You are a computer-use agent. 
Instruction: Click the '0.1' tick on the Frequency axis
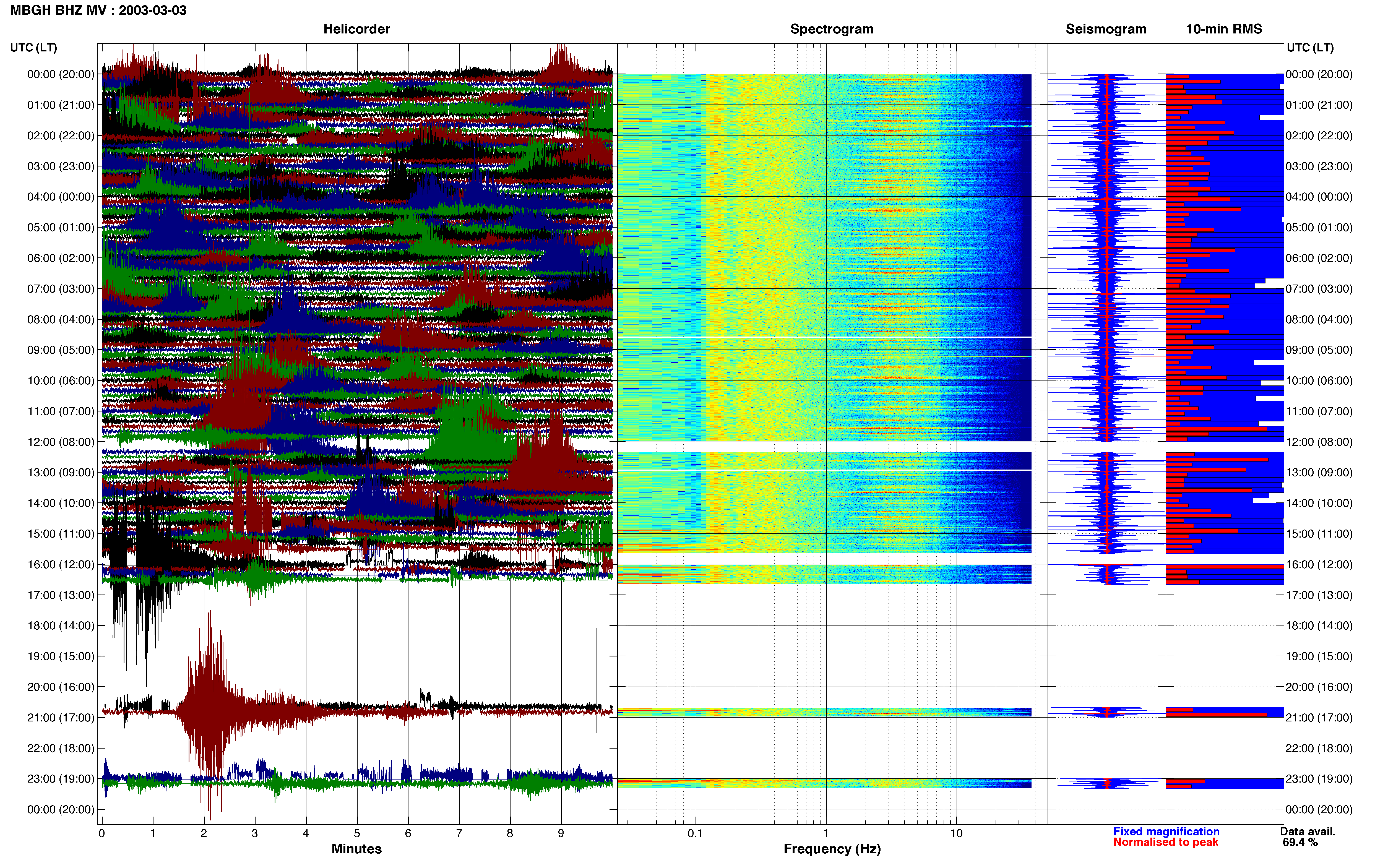pos(695,833)
